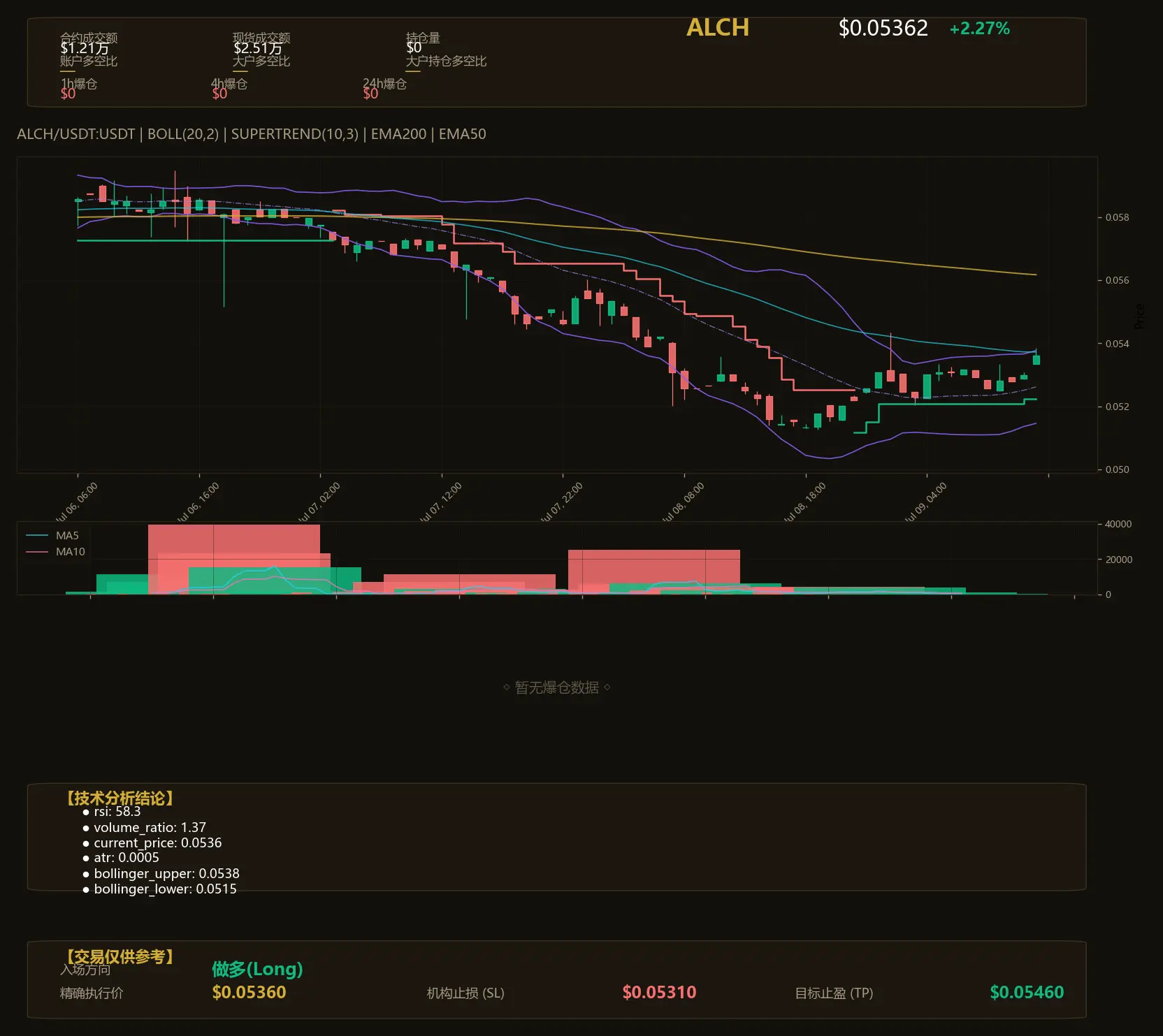Screen dimensions: 1163x1036
Task: Click the 交易仅供参考 section heading
Action: tap(120, 956)
